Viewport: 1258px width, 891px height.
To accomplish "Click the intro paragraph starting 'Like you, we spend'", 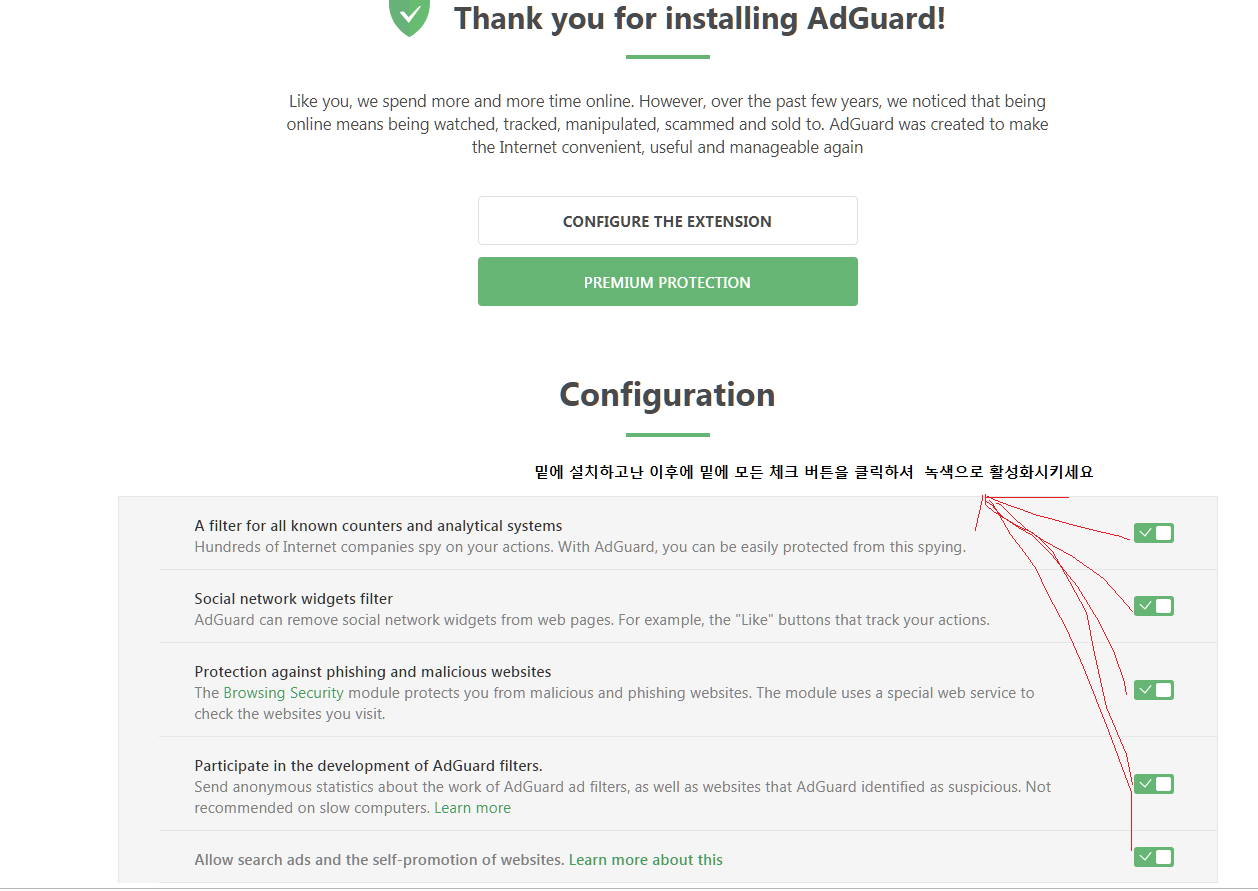I will click(x=667, y=124).
